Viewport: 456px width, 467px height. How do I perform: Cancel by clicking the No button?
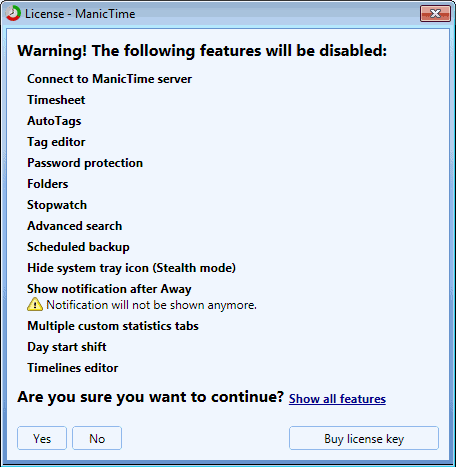click(x=97, y=438)
